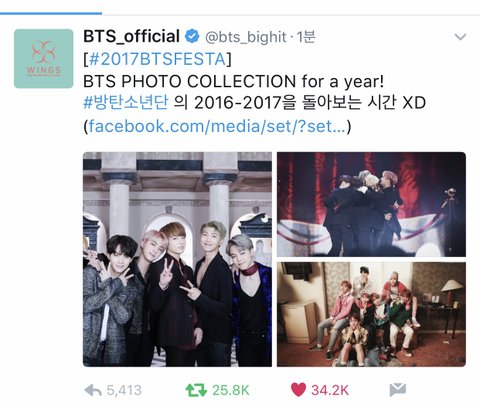This screenshot has height=403, width=480.
Task: View the large group peace-sign photo
Action: 177,259
